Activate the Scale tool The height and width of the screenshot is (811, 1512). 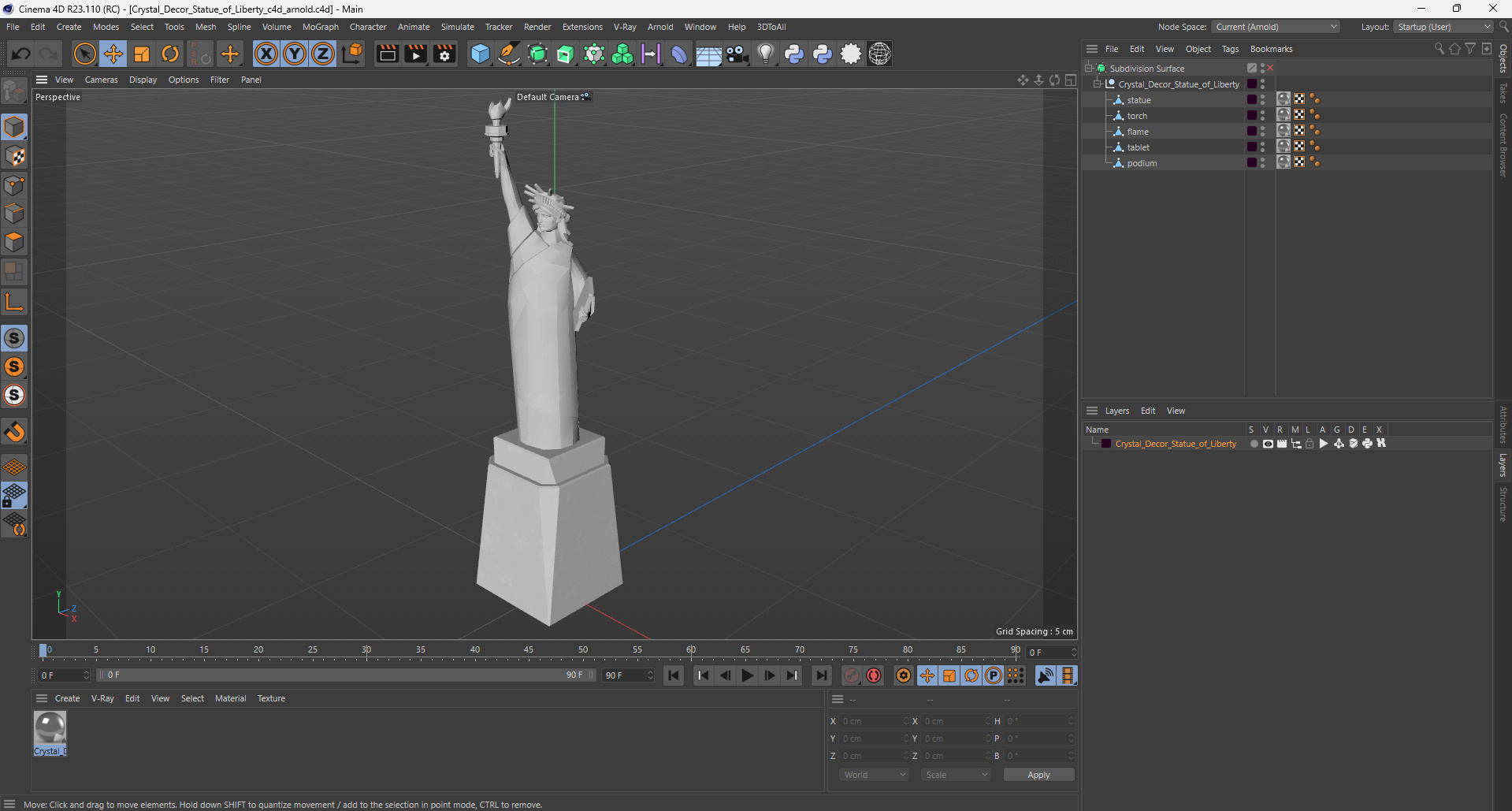[142, 54]
